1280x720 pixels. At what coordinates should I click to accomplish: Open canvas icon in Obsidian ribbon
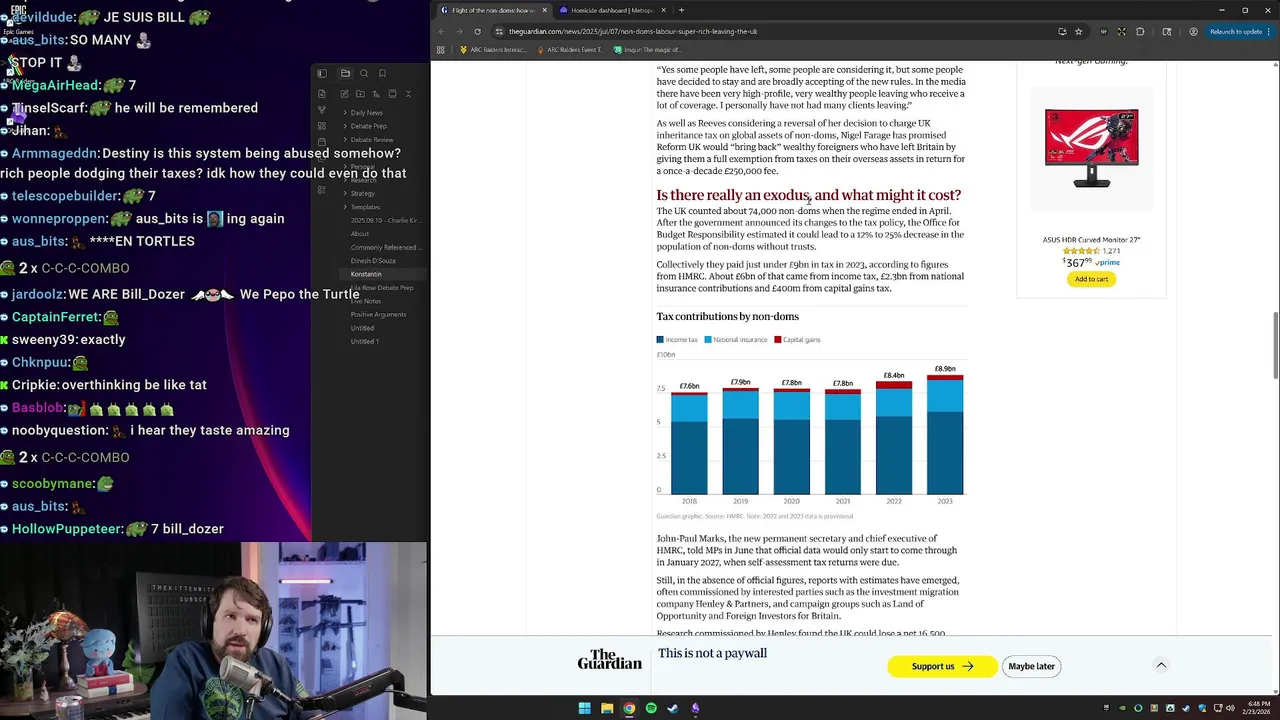pyautogui.click(x=322, y=126)
